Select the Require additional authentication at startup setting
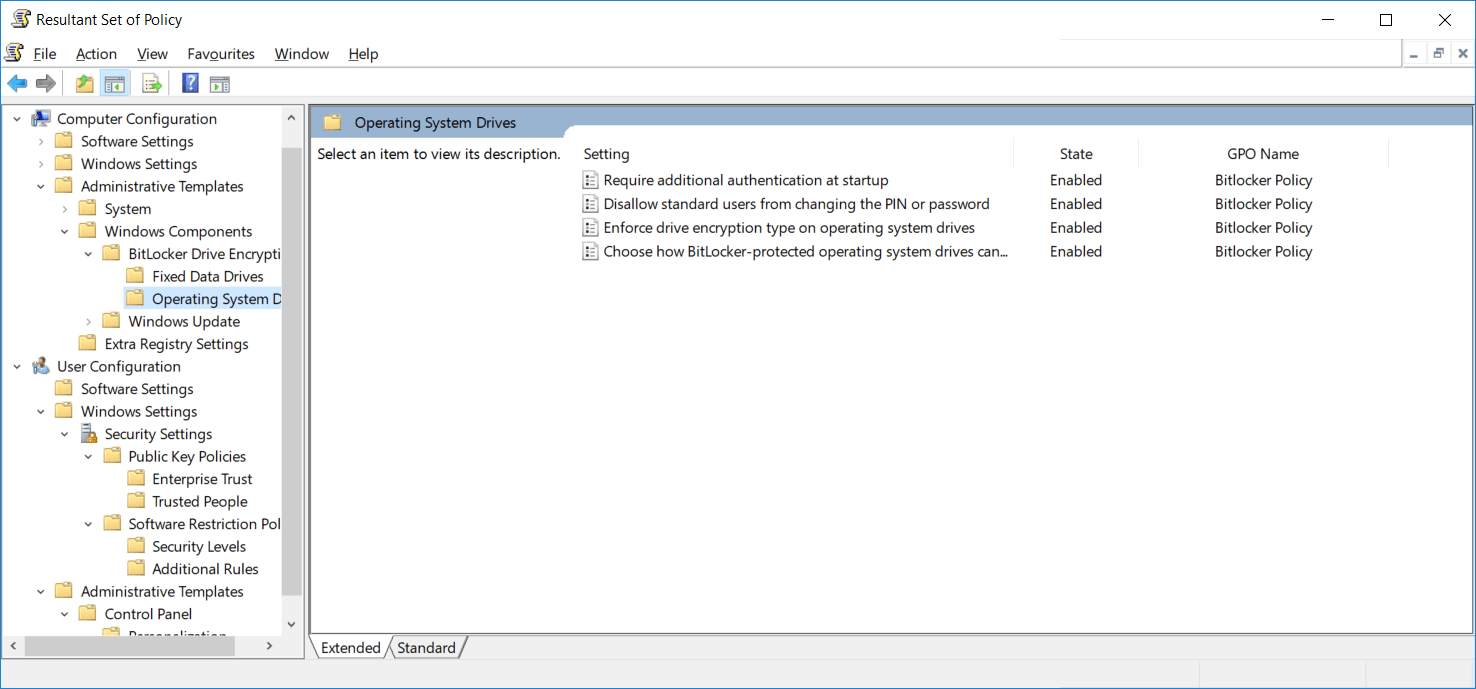The image size is (1476, 689). pos(744,180)
